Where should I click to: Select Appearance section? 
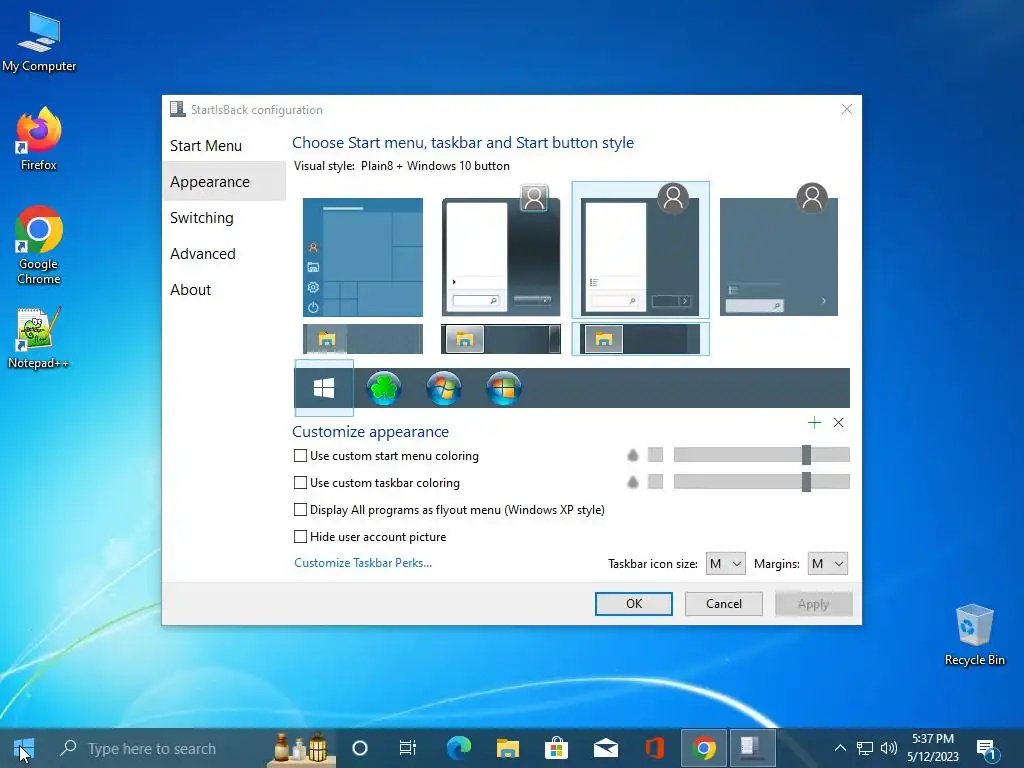point(223,182)
